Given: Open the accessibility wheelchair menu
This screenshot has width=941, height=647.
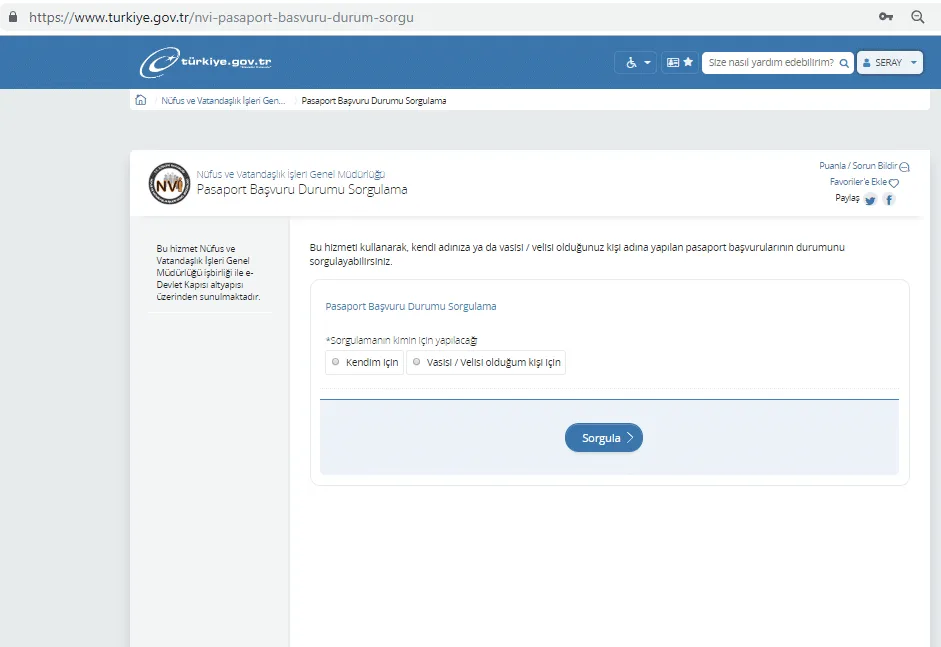Looking at the screenshot, I should [x=636, y=62].
